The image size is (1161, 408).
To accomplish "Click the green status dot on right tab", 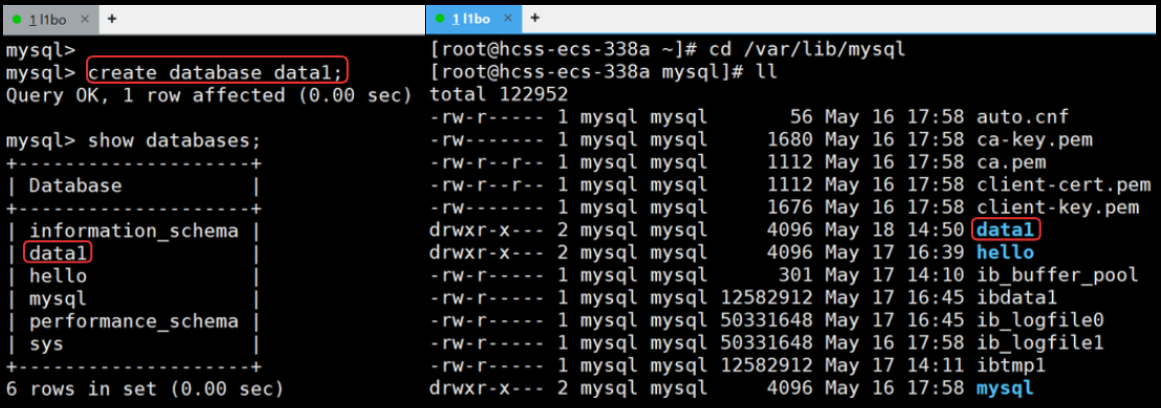I will (x=440, y=19).
